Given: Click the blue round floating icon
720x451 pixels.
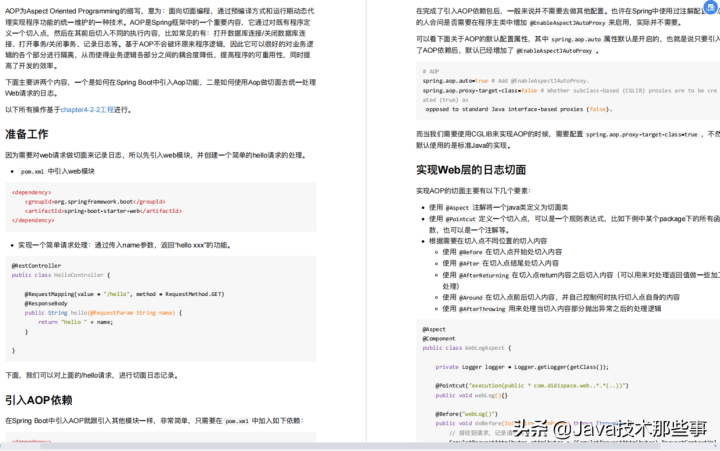Looking at the screenshot, I should coord(711,7).
